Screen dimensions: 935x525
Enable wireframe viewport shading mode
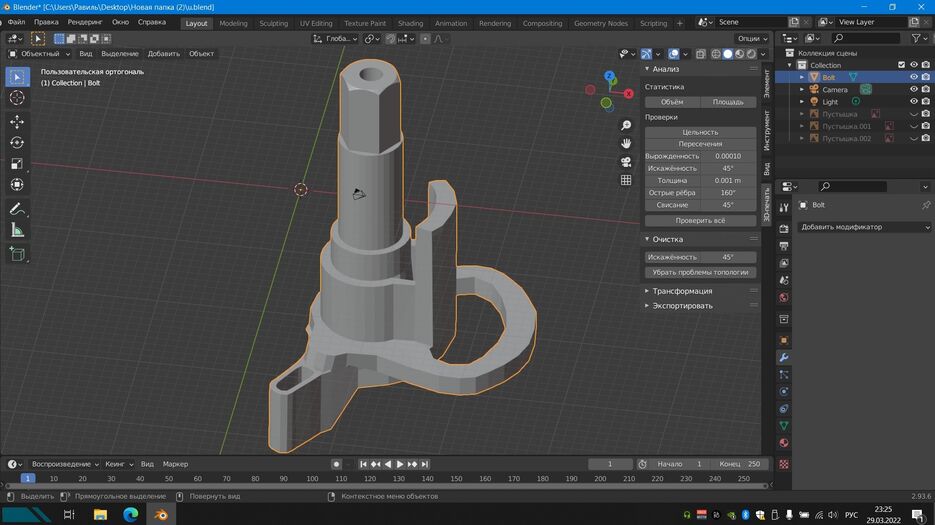coord(716,54)
